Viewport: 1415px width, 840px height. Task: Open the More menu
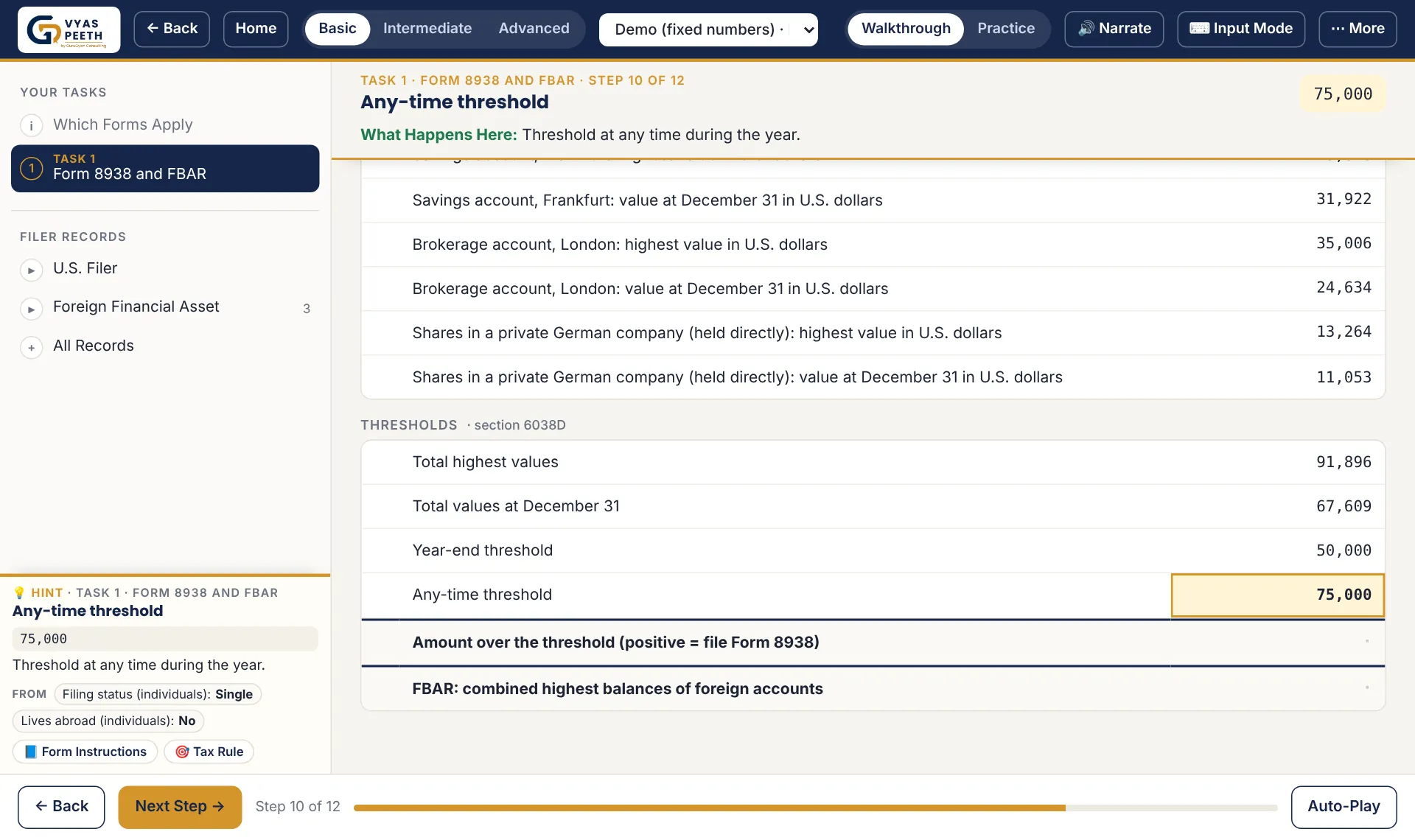click(1358, 29)
